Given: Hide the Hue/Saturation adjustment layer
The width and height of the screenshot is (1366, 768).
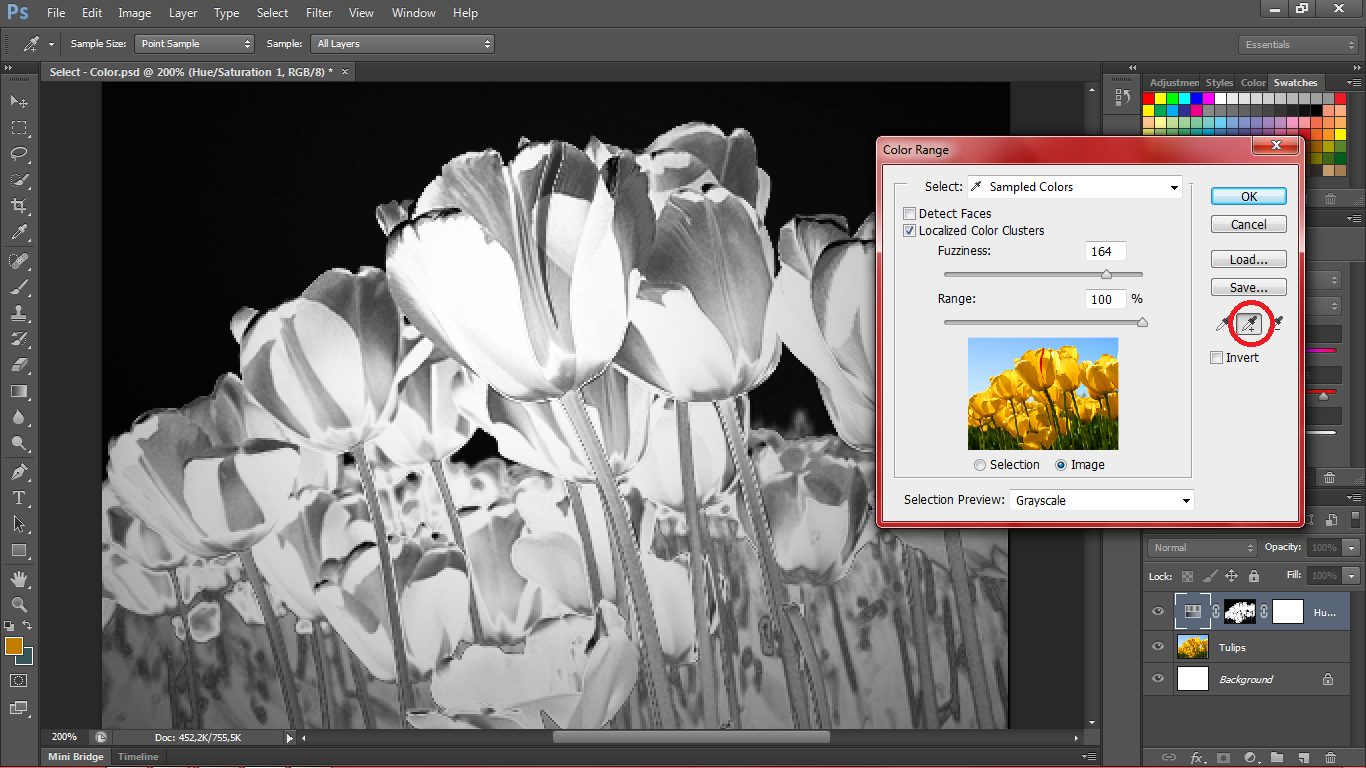Looking at the screenshot, I should [x=1158, y=612].
